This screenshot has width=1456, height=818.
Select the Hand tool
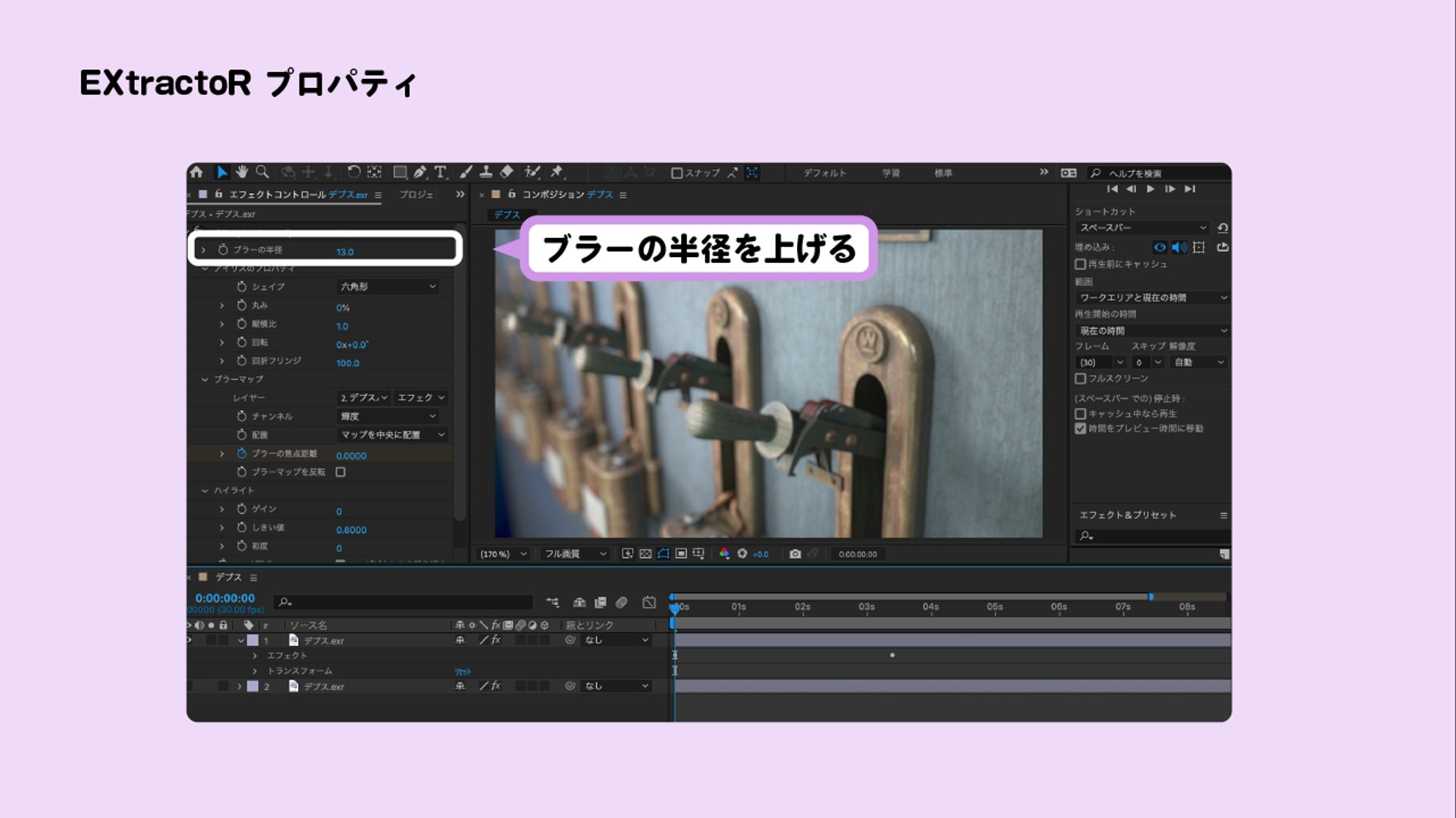pos(243,173)
